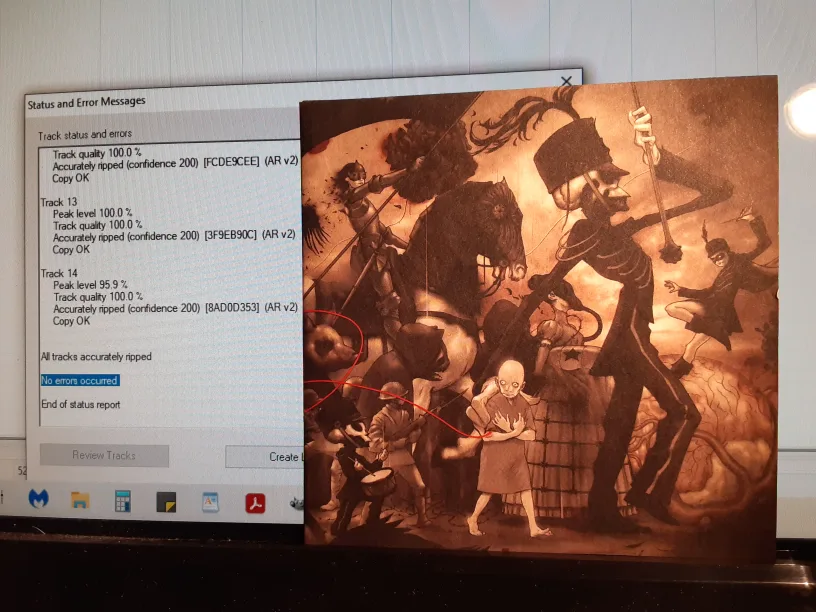The height and width of the screenshot is (612, 816).
Task: Click the End of status report text
Action: (80, 404)
